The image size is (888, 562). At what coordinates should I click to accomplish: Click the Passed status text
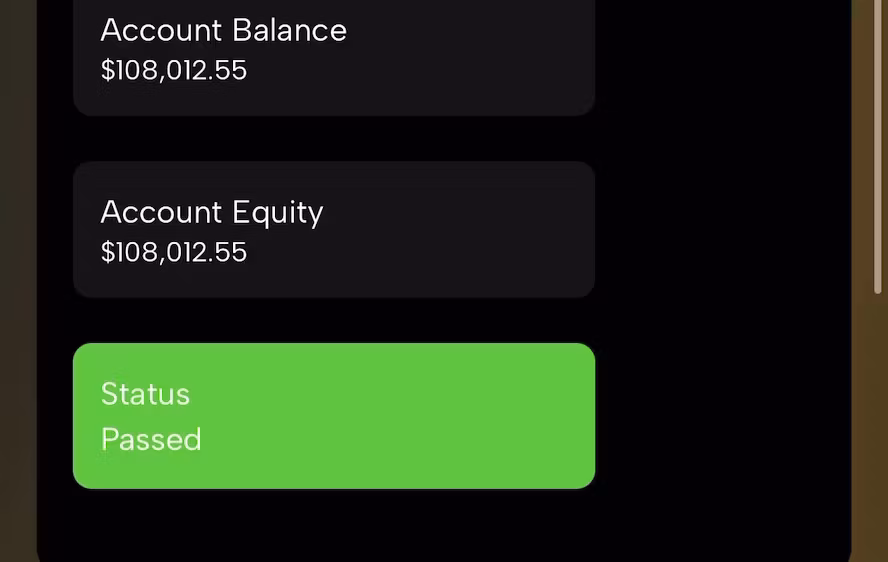point(151,440)
